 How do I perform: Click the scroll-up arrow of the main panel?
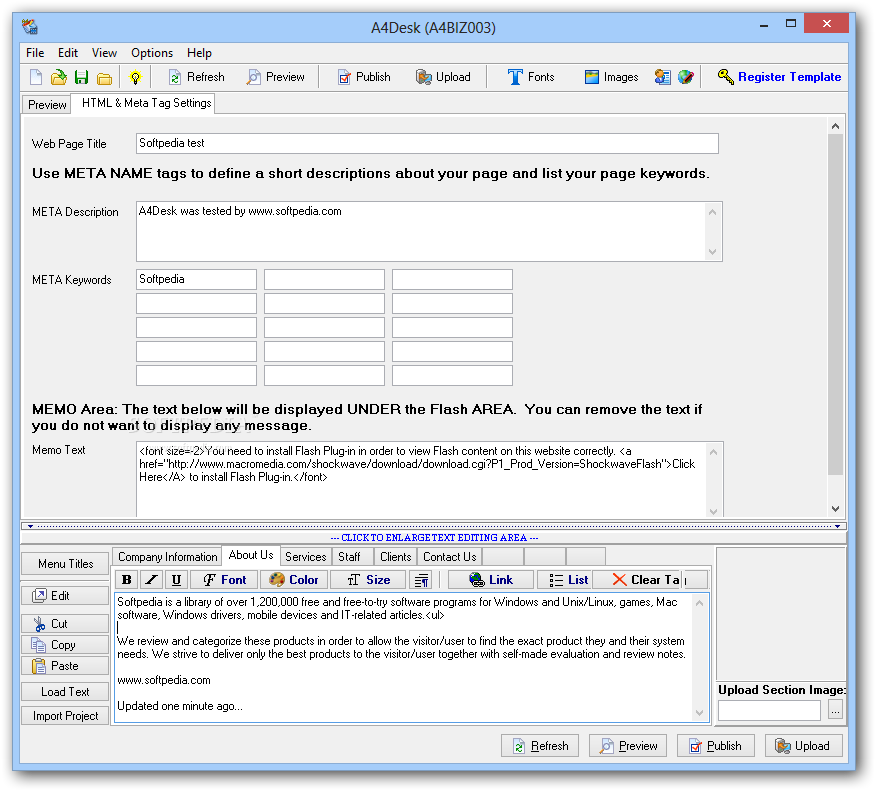pos(835,126)
